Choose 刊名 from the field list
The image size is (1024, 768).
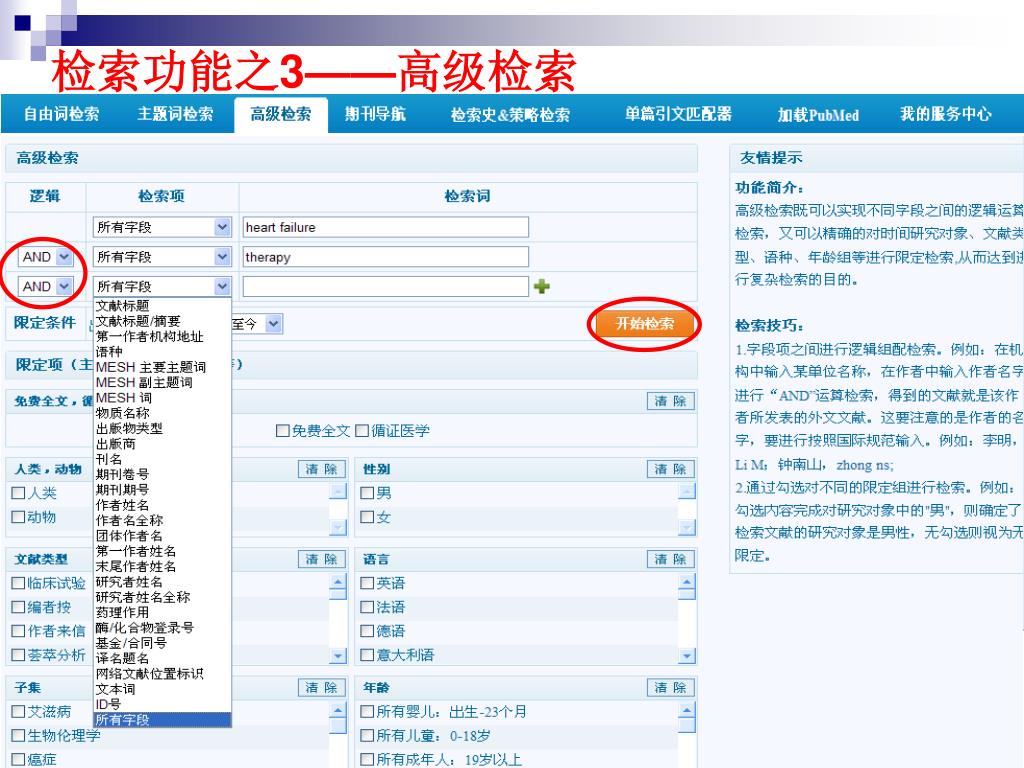coord(162,459)
